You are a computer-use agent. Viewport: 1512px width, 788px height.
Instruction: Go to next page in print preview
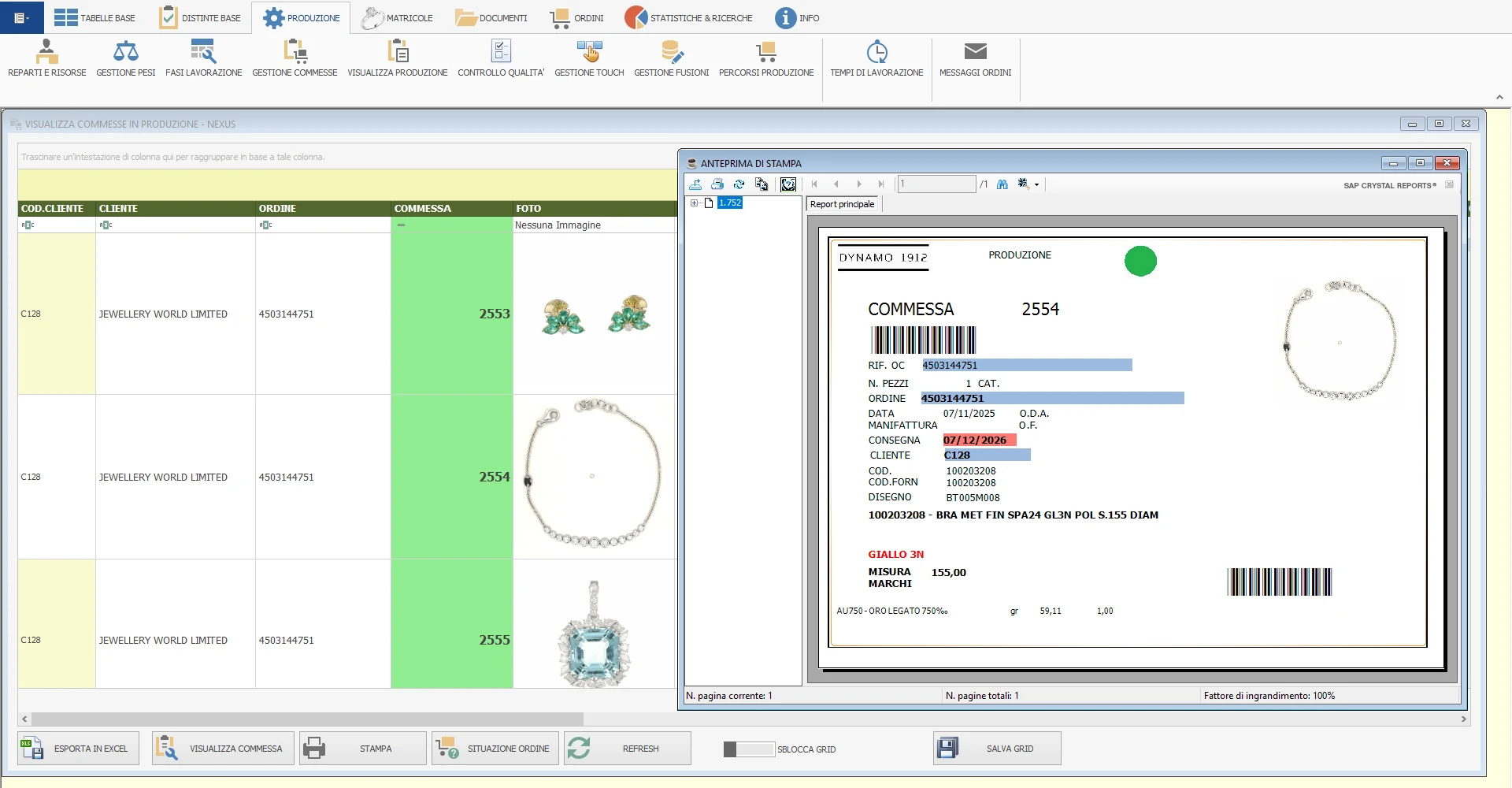pyautogui.click(x=859, y=184)
